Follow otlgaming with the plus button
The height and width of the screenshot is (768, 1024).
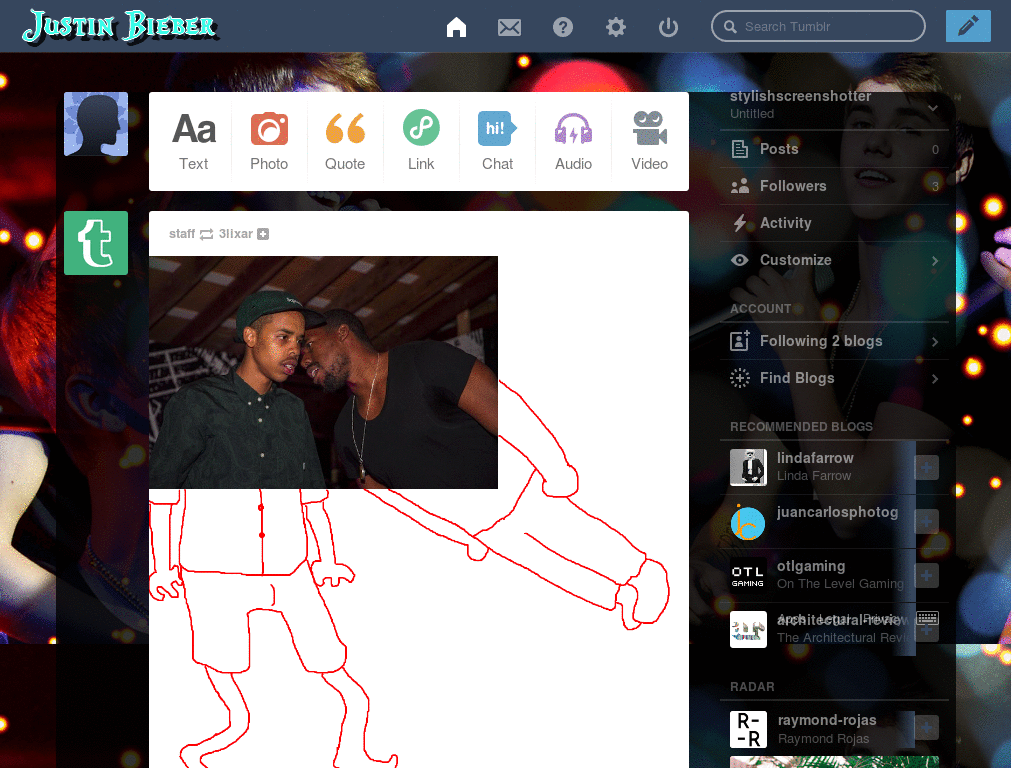(x=926, y=575)
